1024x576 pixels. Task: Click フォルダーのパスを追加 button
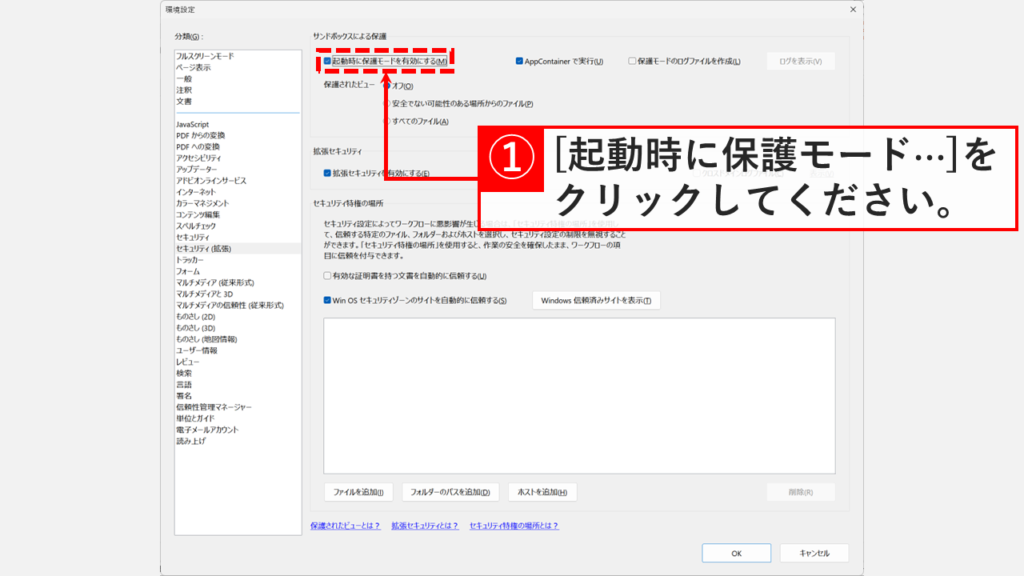[x=450, y=492]
